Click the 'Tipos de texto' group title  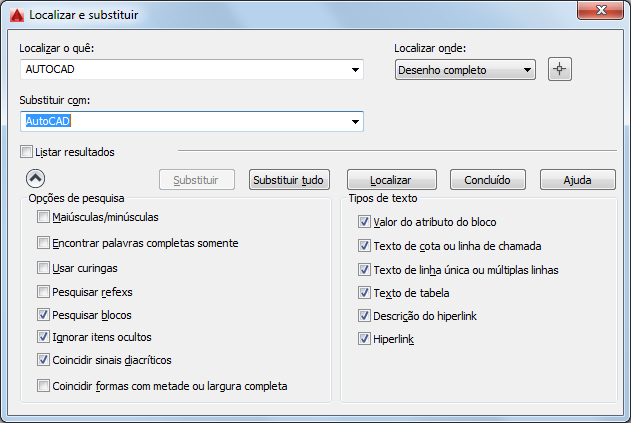(383, 198)
